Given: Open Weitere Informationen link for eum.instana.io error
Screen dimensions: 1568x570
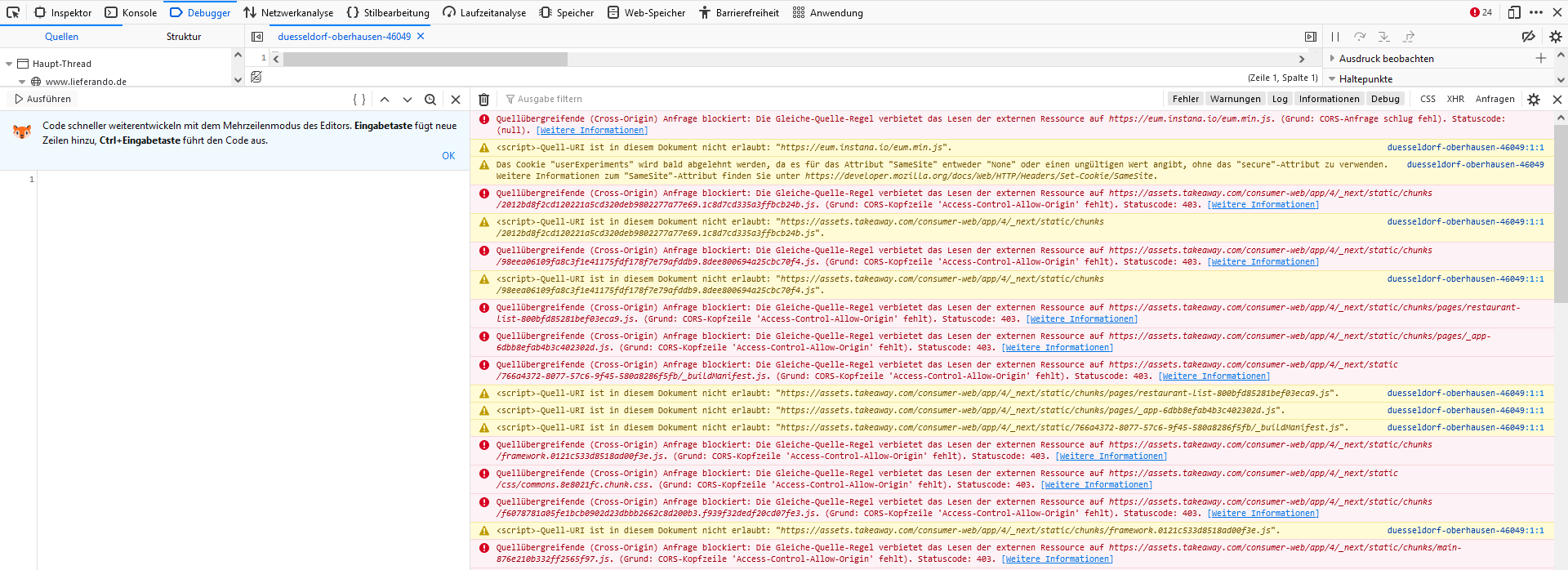Looking at the screenshot, I should (592, 131).
